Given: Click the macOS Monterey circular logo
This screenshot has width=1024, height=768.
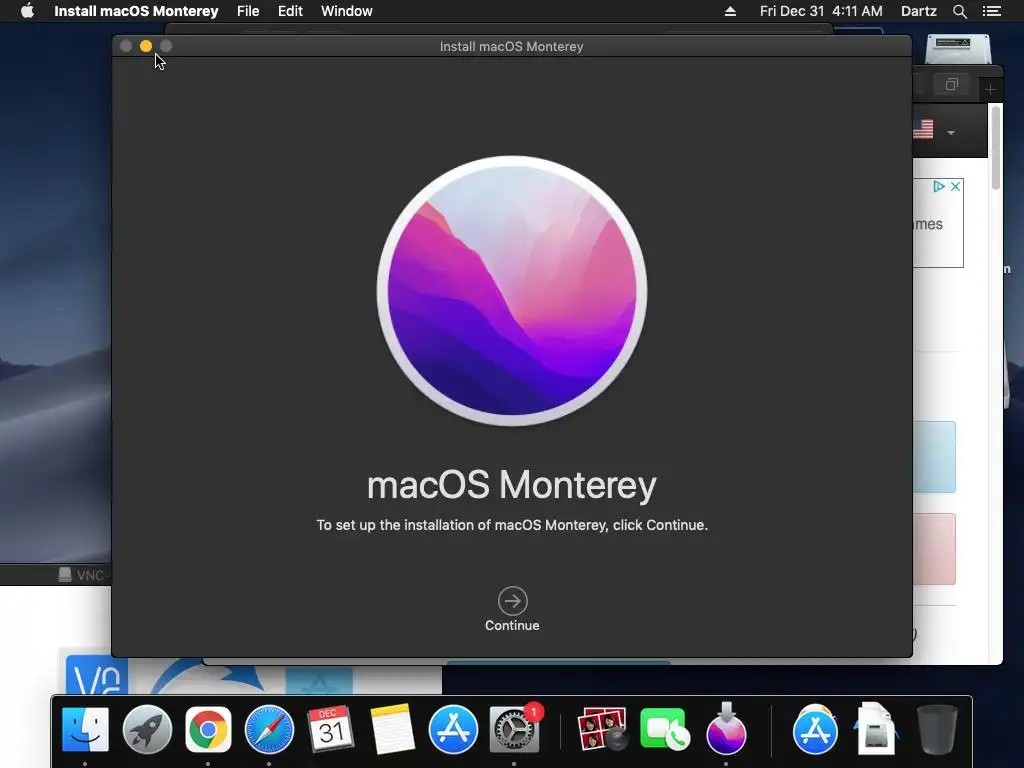Looking at the screenshot, I should click(x=512, y=291).
